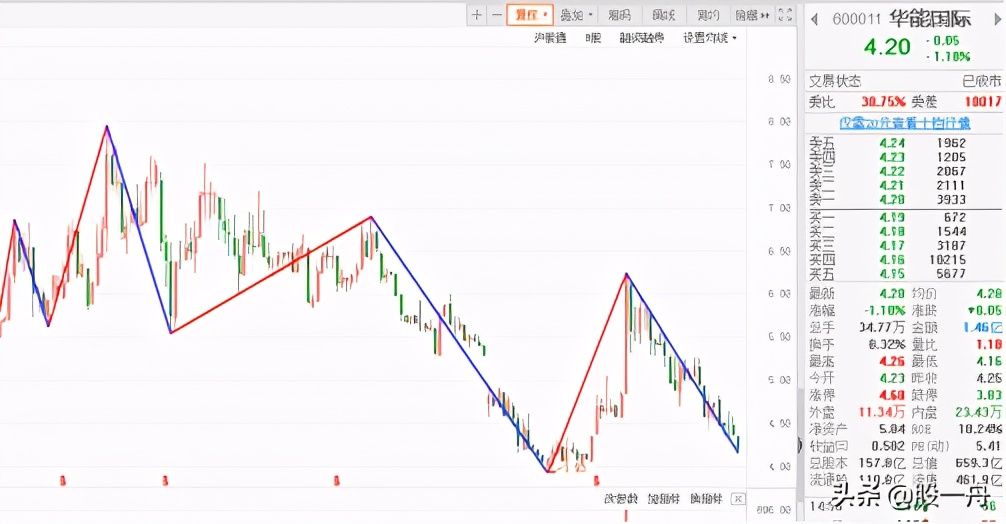
Task: Click the red B marker under the chart's lowest trough
Action: point(596,480)
